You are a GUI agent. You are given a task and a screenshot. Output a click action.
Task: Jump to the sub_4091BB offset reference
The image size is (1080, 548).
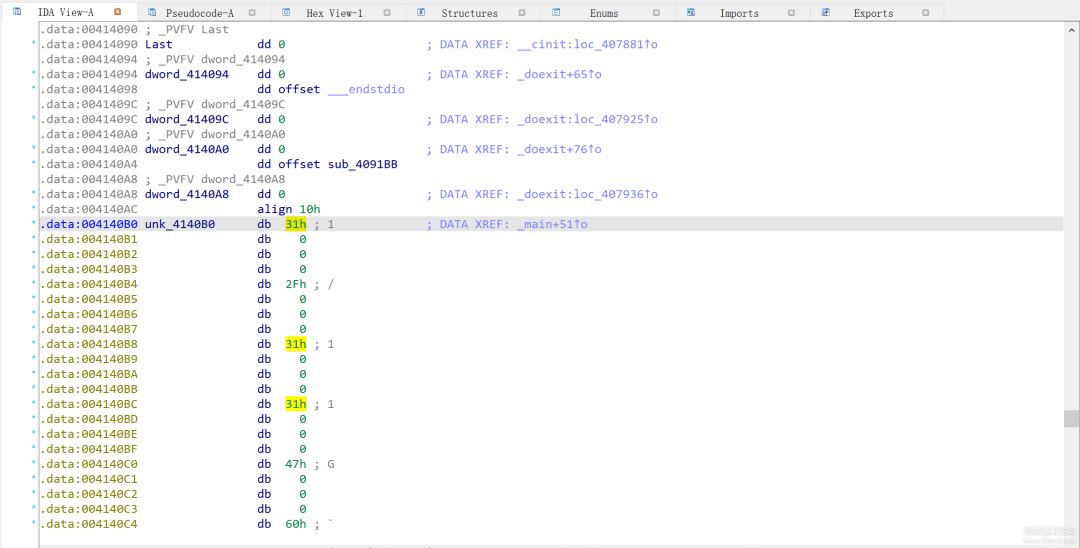pos(362,164)
